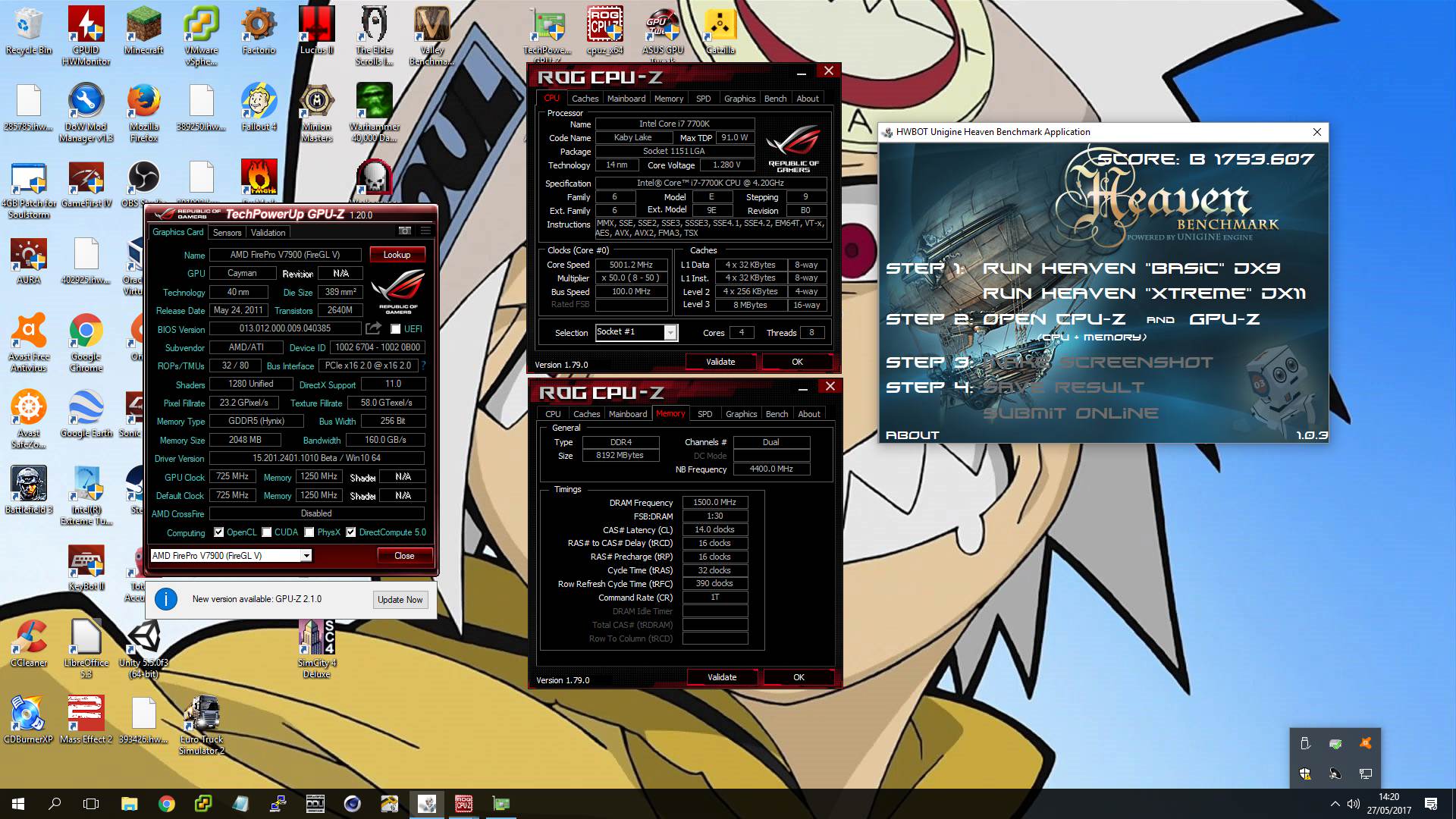The height and width of the screenshot is (819, 1456).
Task: Open cpuz_x64 desktop shortcut
Action: [604, 31]
